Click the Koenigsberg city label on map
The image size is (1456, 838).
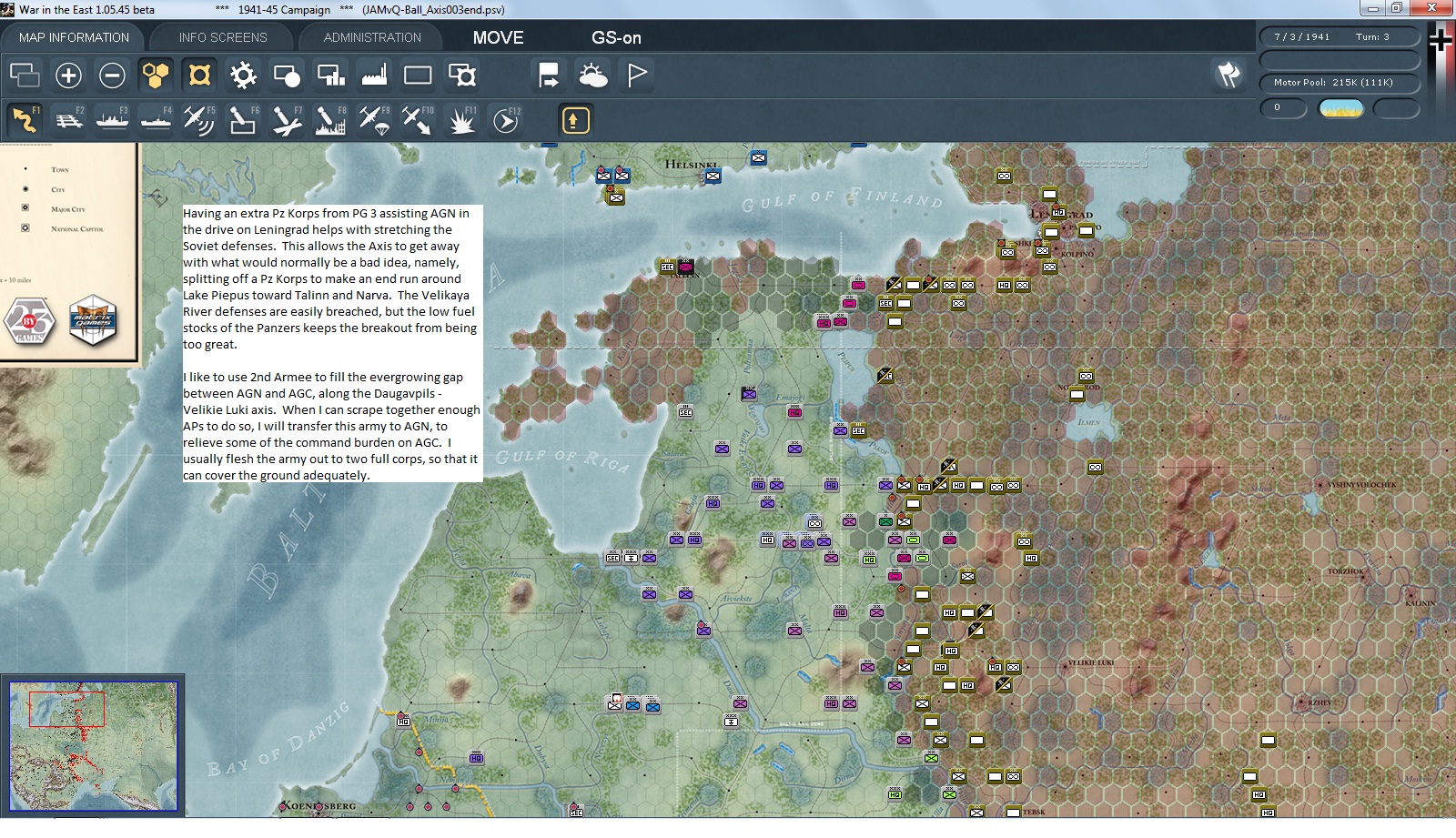click(x=318, y=806)
